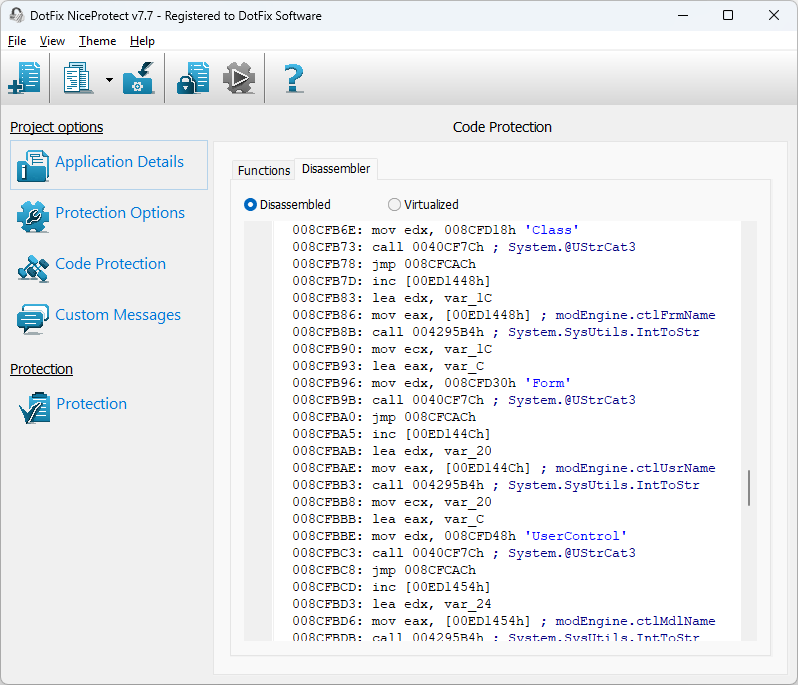Select the Disassembler tab
The image size is (798, 685).
click(x=336, y=168)
